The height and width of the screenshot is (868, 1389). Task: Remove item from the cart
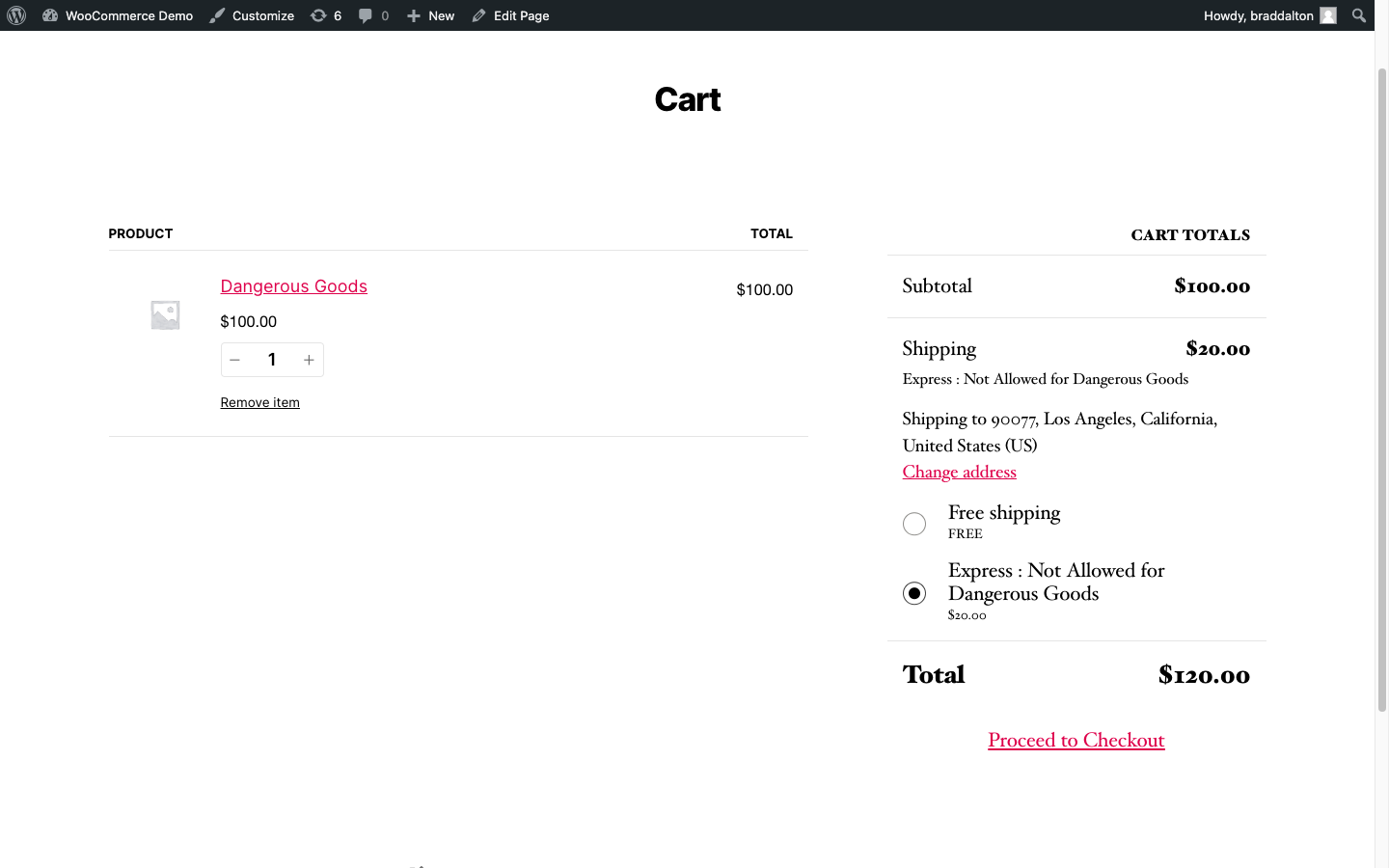259,402
